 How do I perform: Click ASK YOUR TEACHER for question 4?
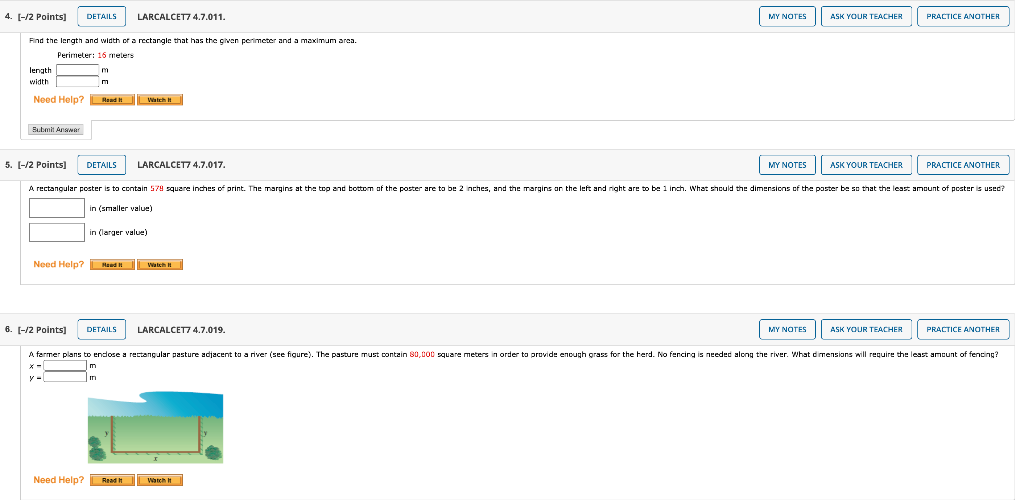pyautogui.click(x=866, y=16)
